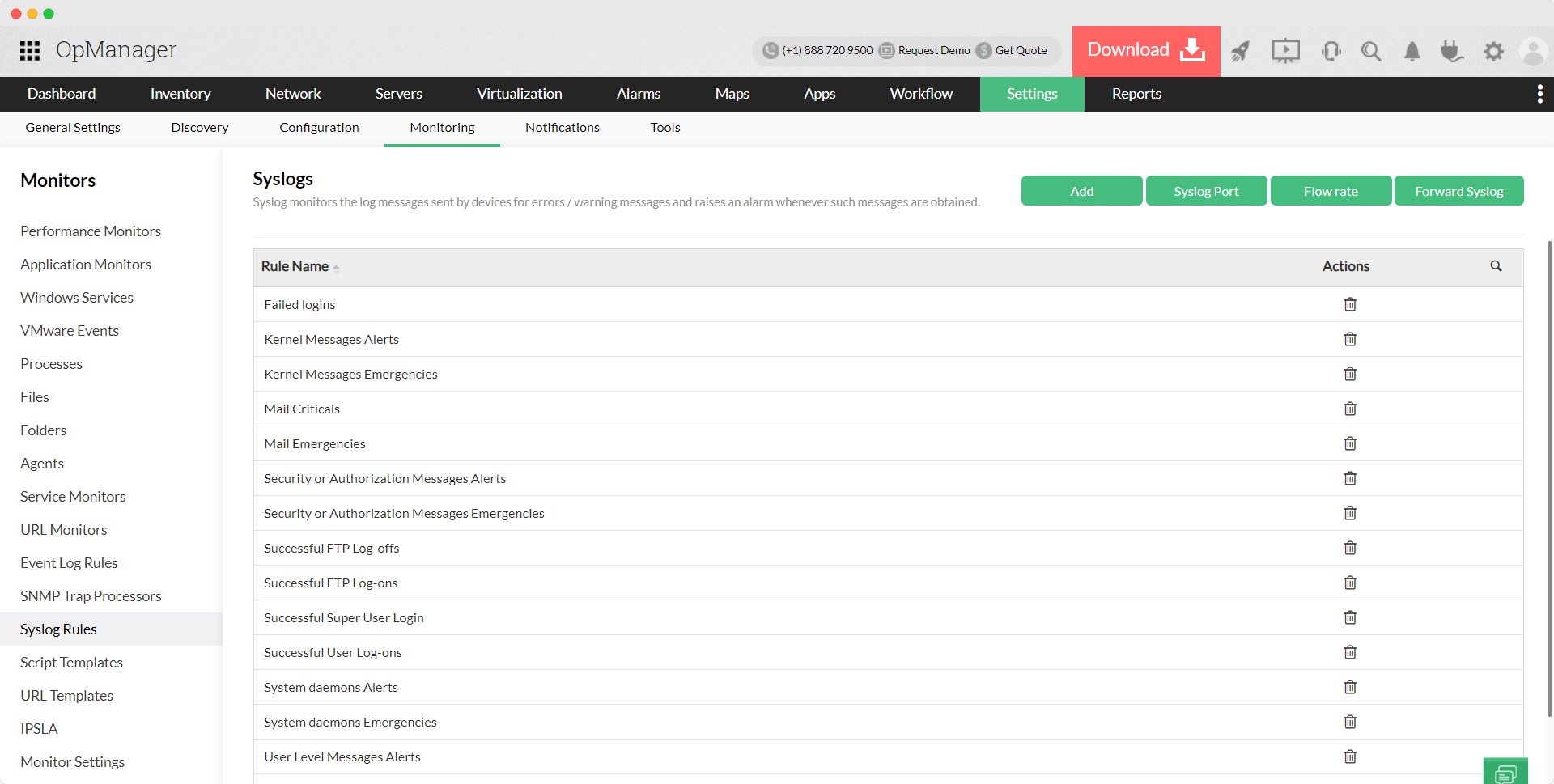Open the plugin/add-ons plug icon

pyautogui.click(x=1453, y=51)
